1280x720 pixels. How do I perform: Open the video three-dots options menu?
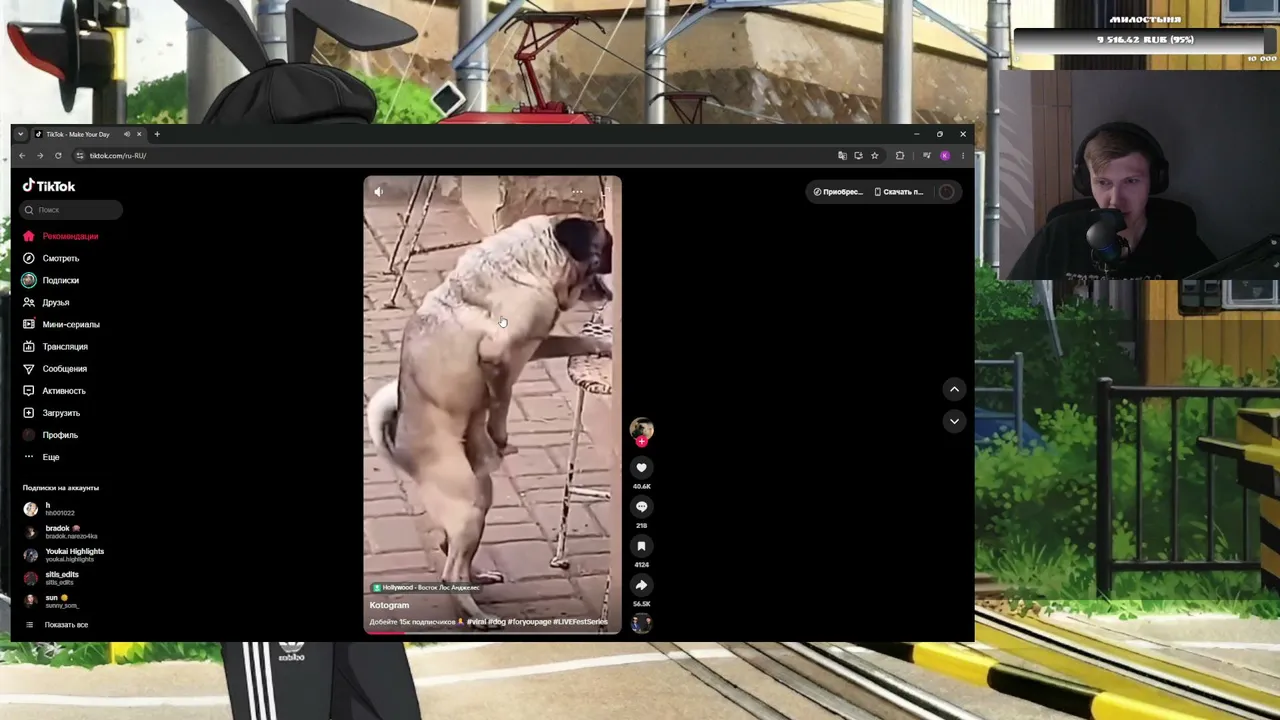point(577,191)
